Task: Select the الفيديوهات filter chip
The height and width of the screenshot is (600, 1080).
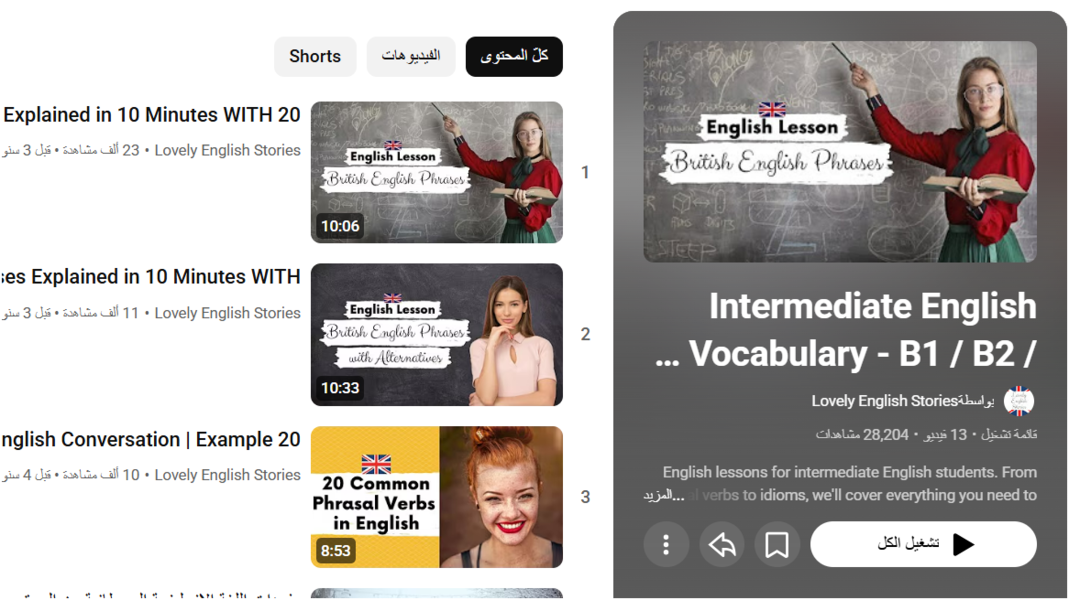Action: 411,57
